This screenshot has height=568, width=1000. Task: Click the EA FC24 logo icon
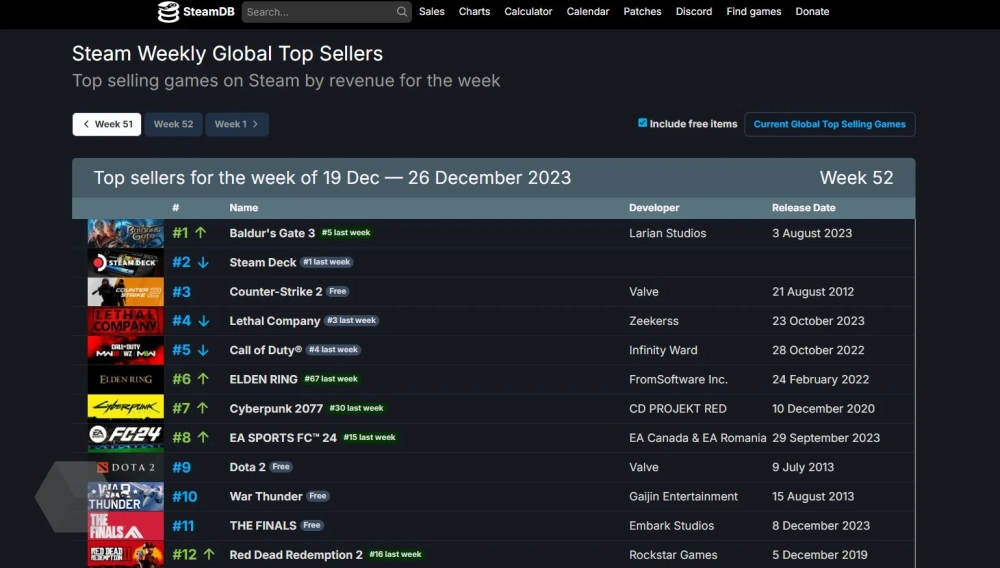(125, 438)
